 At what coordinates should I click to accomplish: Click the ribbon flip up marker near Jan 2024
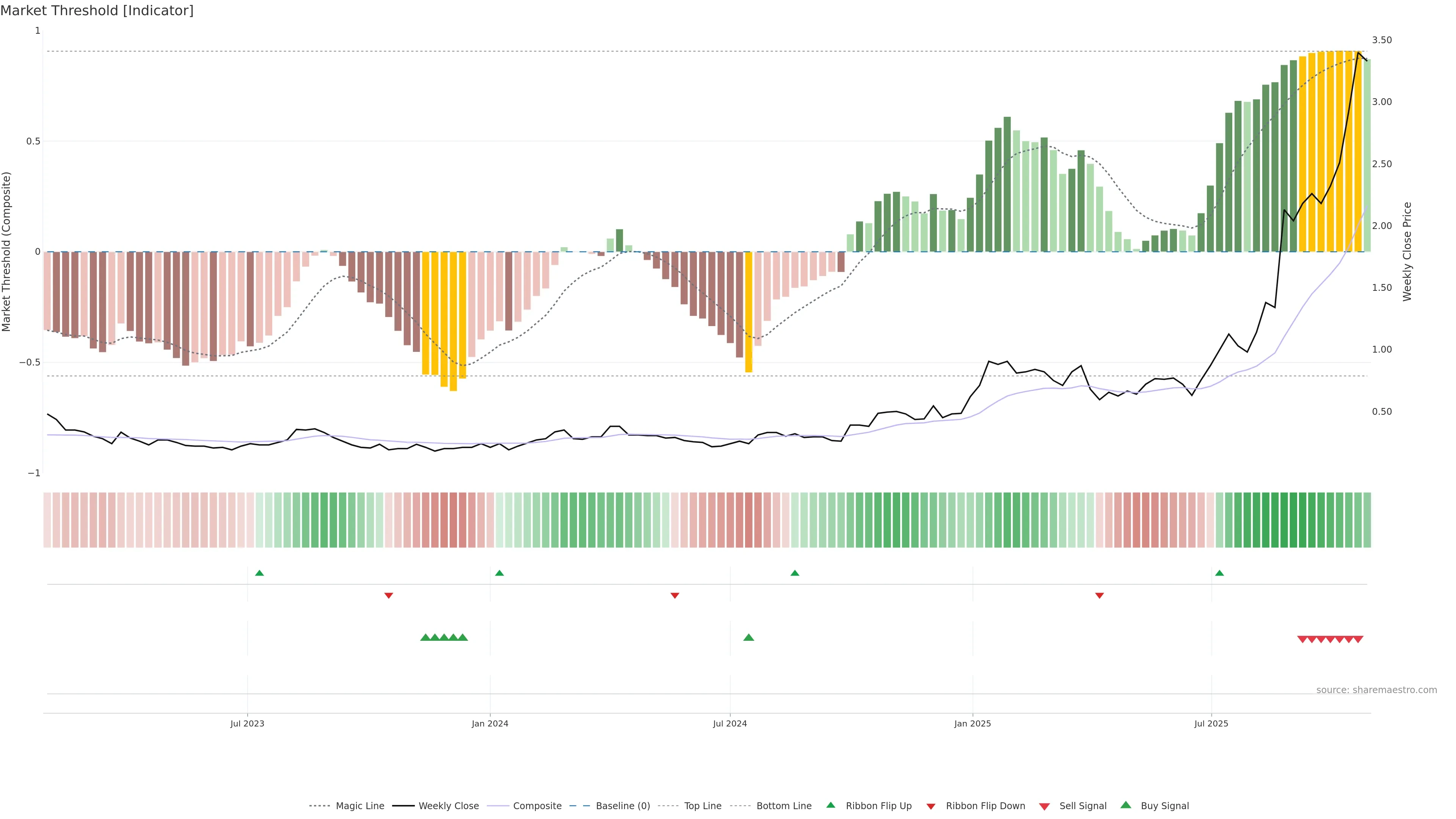tap(499, 573)
